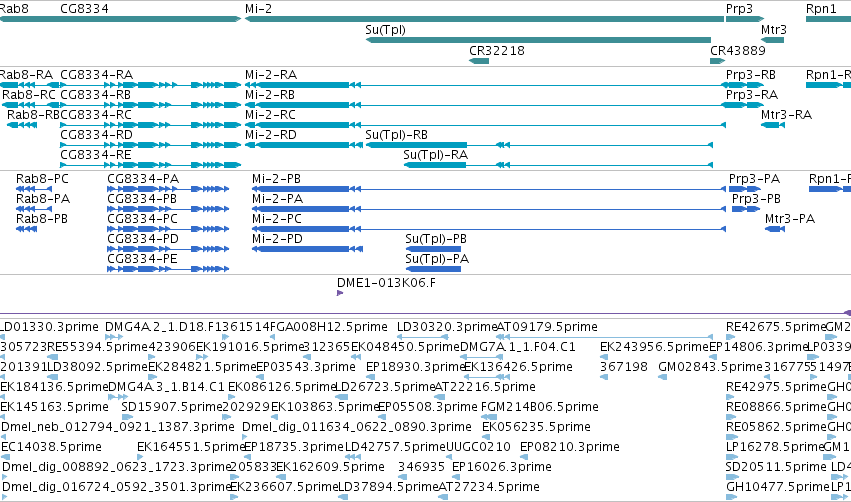
Task: Click the LD37894.5prime EST label
Action: coord(388,487)
